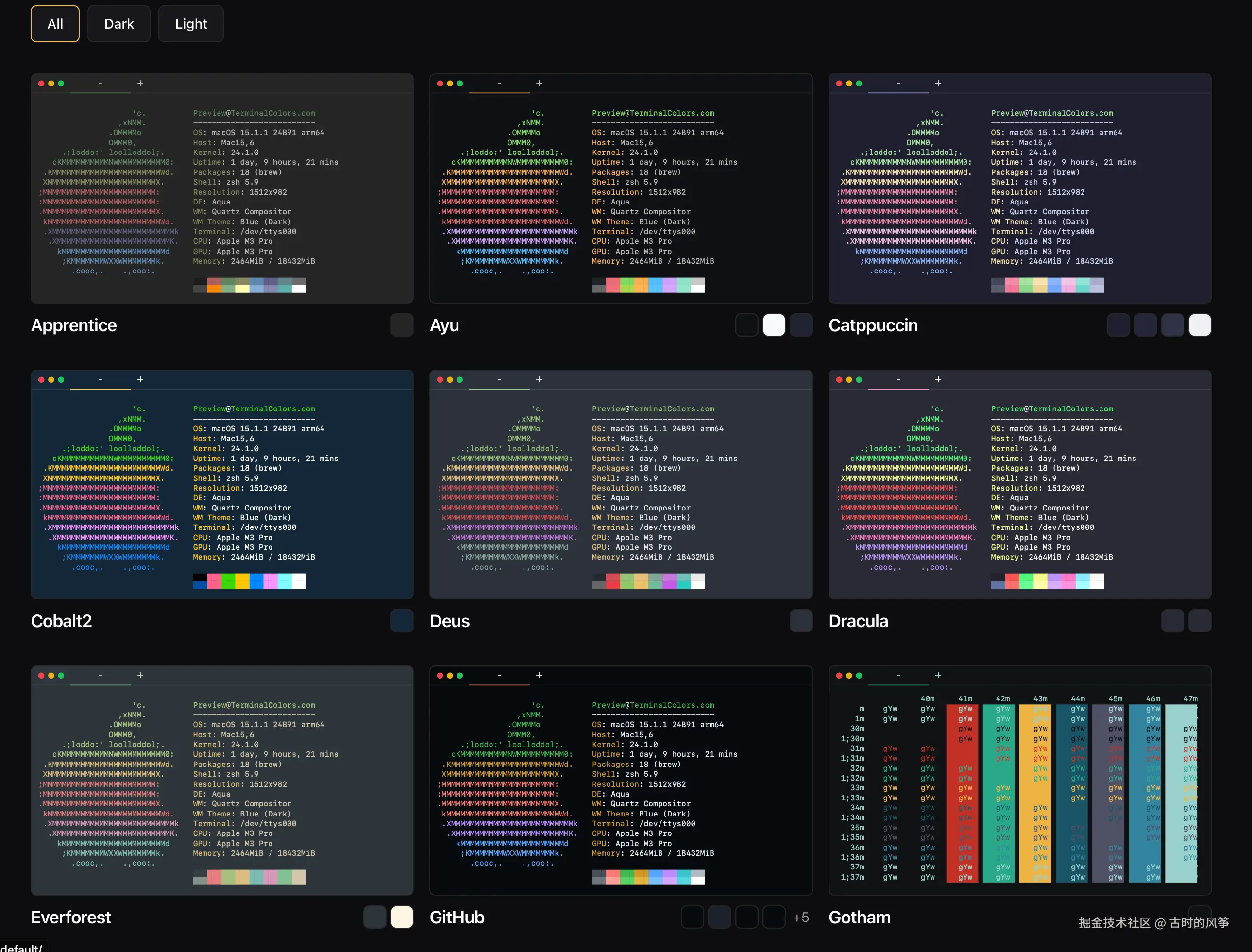1252x952 pixels.
Task: Click the plus icon in GitHub preview
Action: (539, 675)
